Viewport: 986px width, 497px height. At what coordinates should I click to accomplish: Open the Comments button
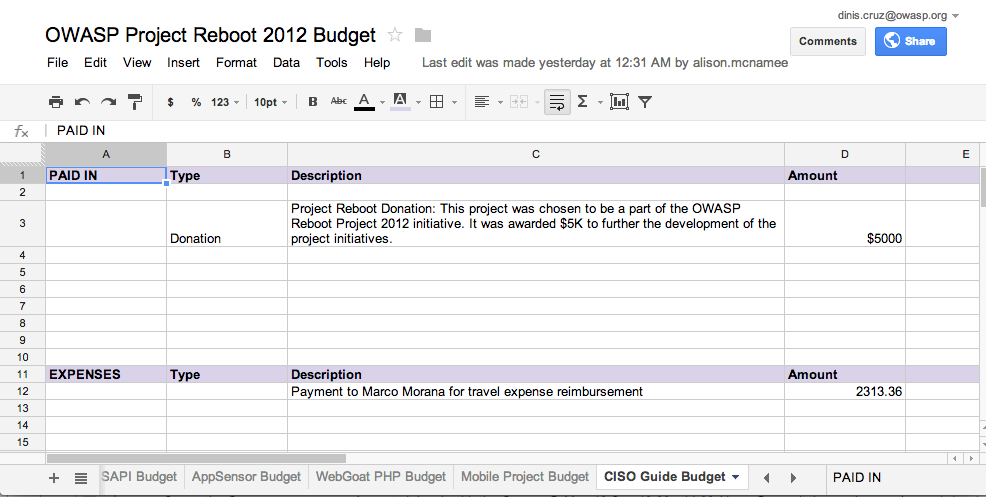(x=827, y=41)
